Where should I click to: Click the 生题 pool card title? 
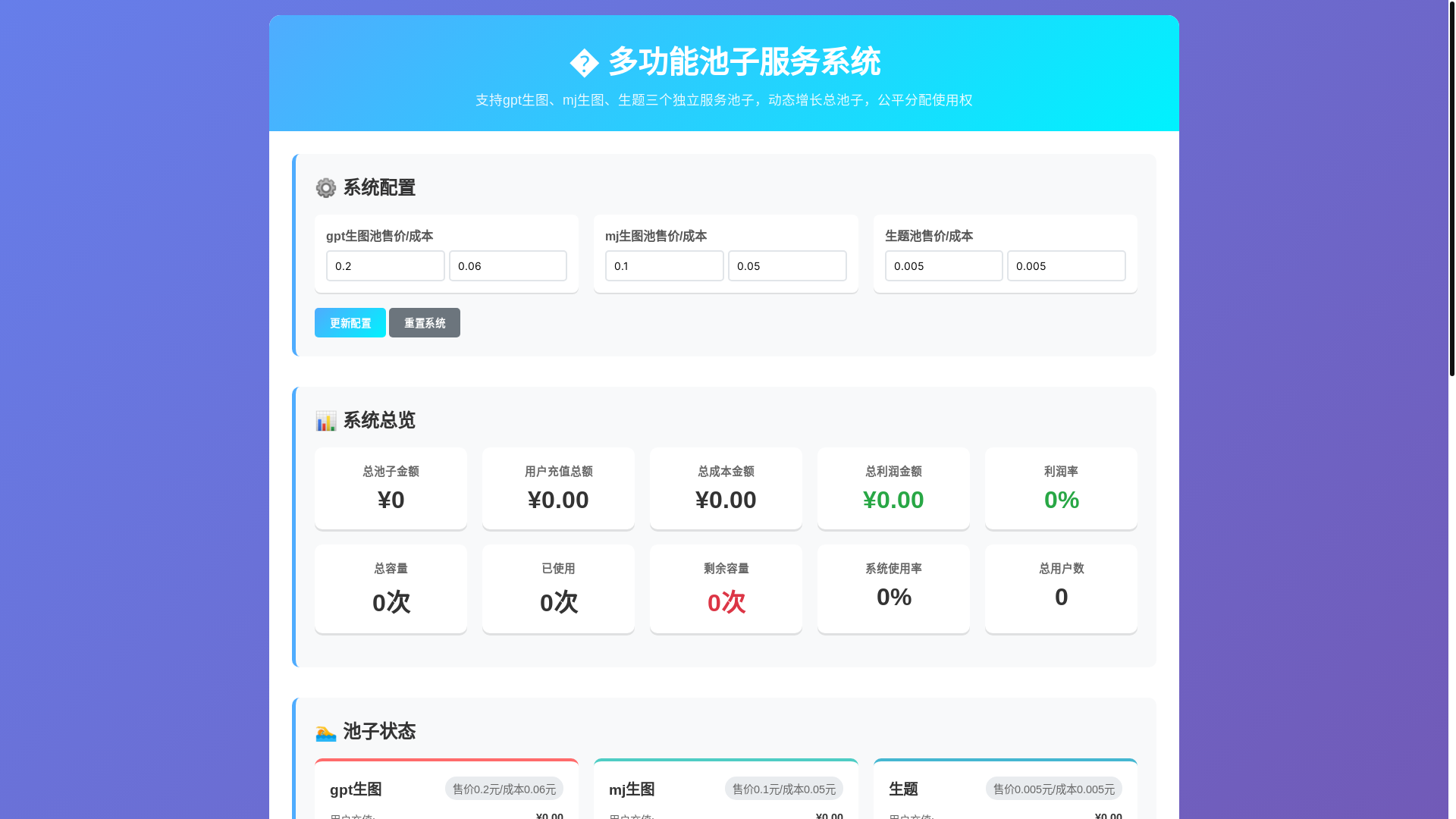click(903, 789)
